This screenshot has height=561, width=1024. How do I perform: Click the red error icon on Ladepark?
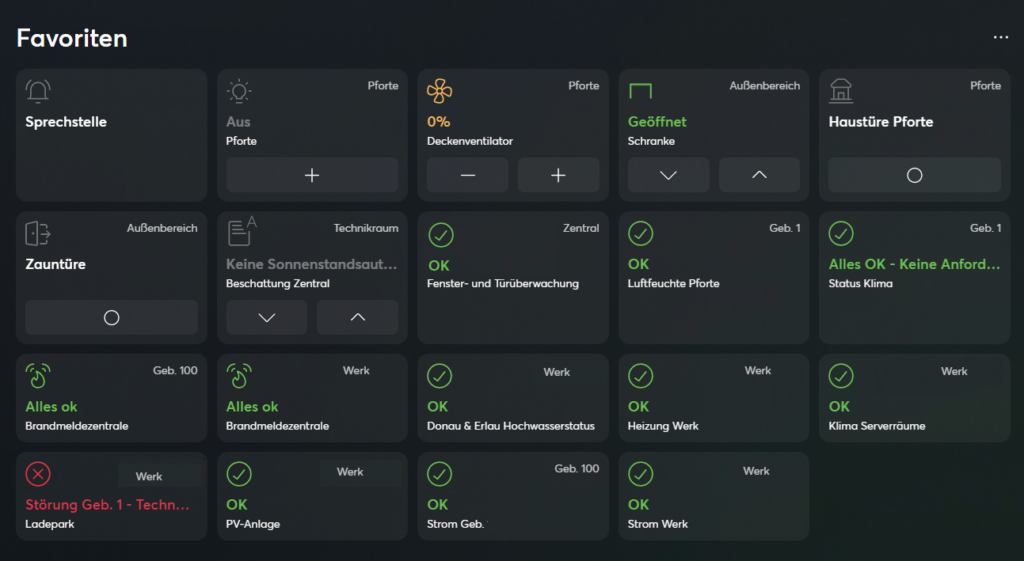tap(38, 474)
